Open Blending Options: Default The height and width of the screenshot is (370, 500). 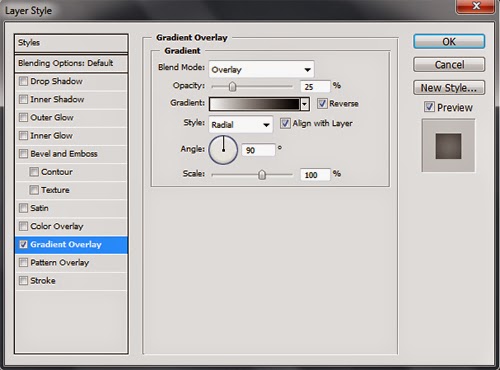71,63
